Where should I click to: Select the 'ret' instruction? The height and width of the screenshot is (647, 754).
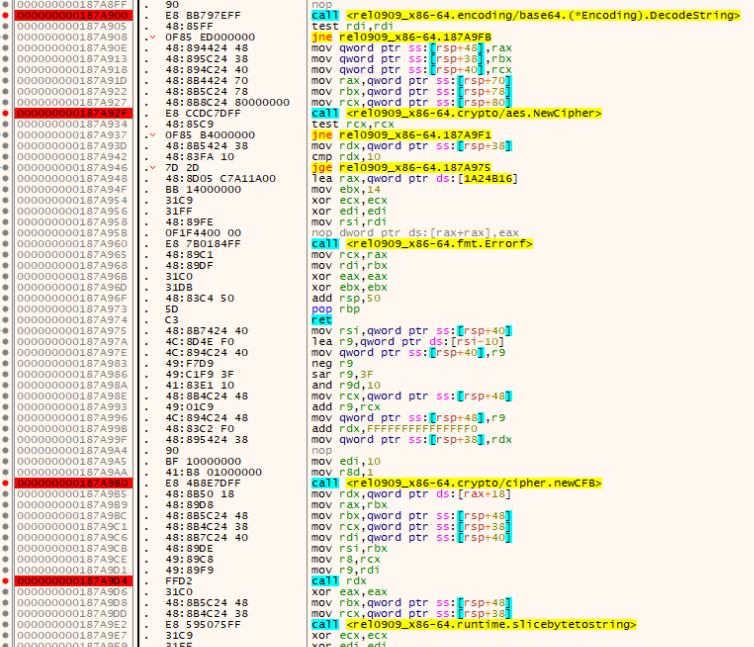point(321,320)
